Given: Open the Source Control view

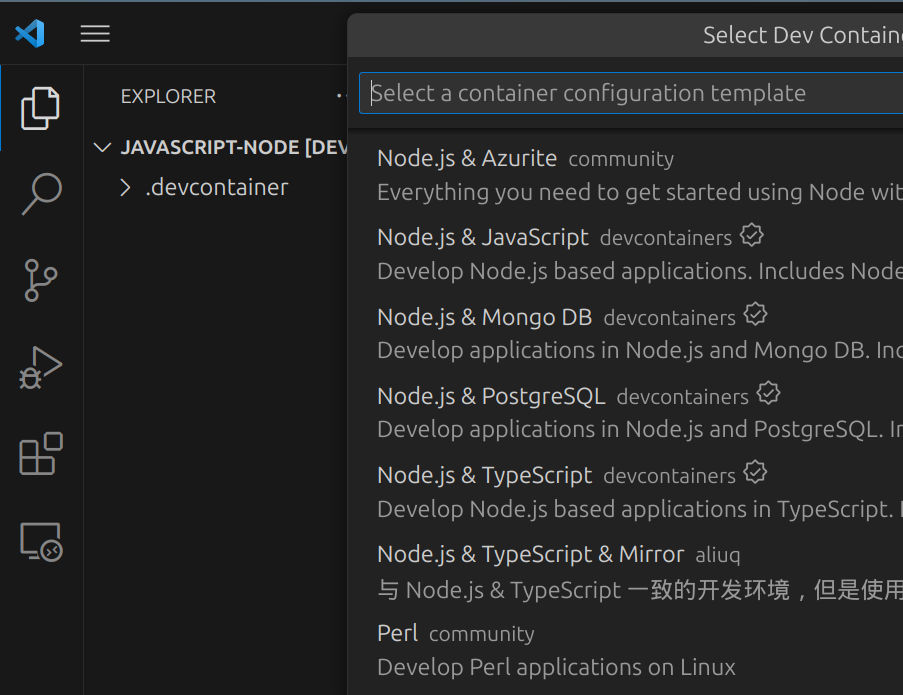Looking at the screenshot, I should click(x=41, y=281).
